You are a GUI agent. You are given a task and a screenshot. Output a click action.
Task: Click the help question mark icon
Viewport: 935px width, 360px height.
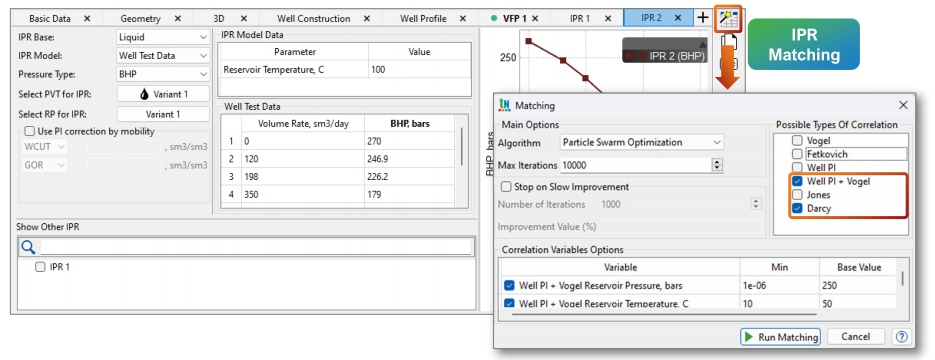tap(900, 337)
